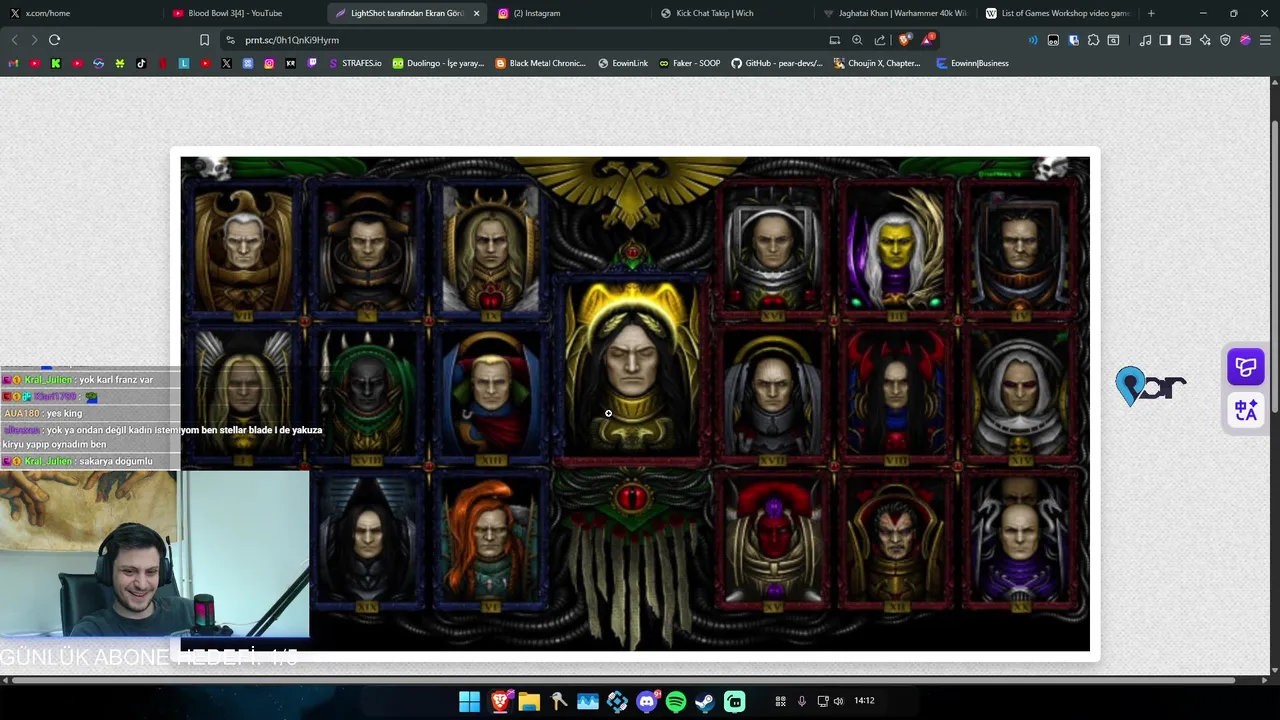Click the bookmark page icon near the address bar
Image resolution: width=1280 pixels, height=720 pixels.
(204, 40)
